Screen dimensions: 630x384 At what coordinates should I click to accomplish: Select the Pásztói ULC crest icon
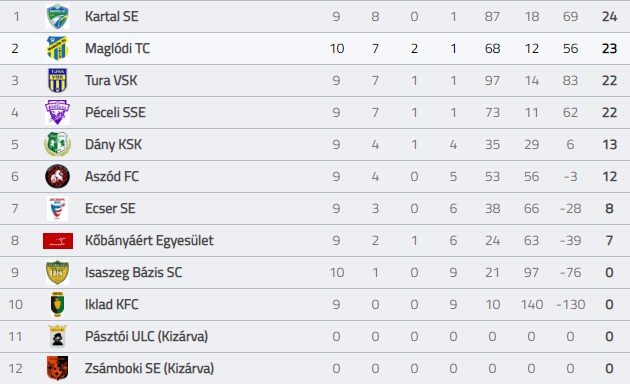click(57, 336)
